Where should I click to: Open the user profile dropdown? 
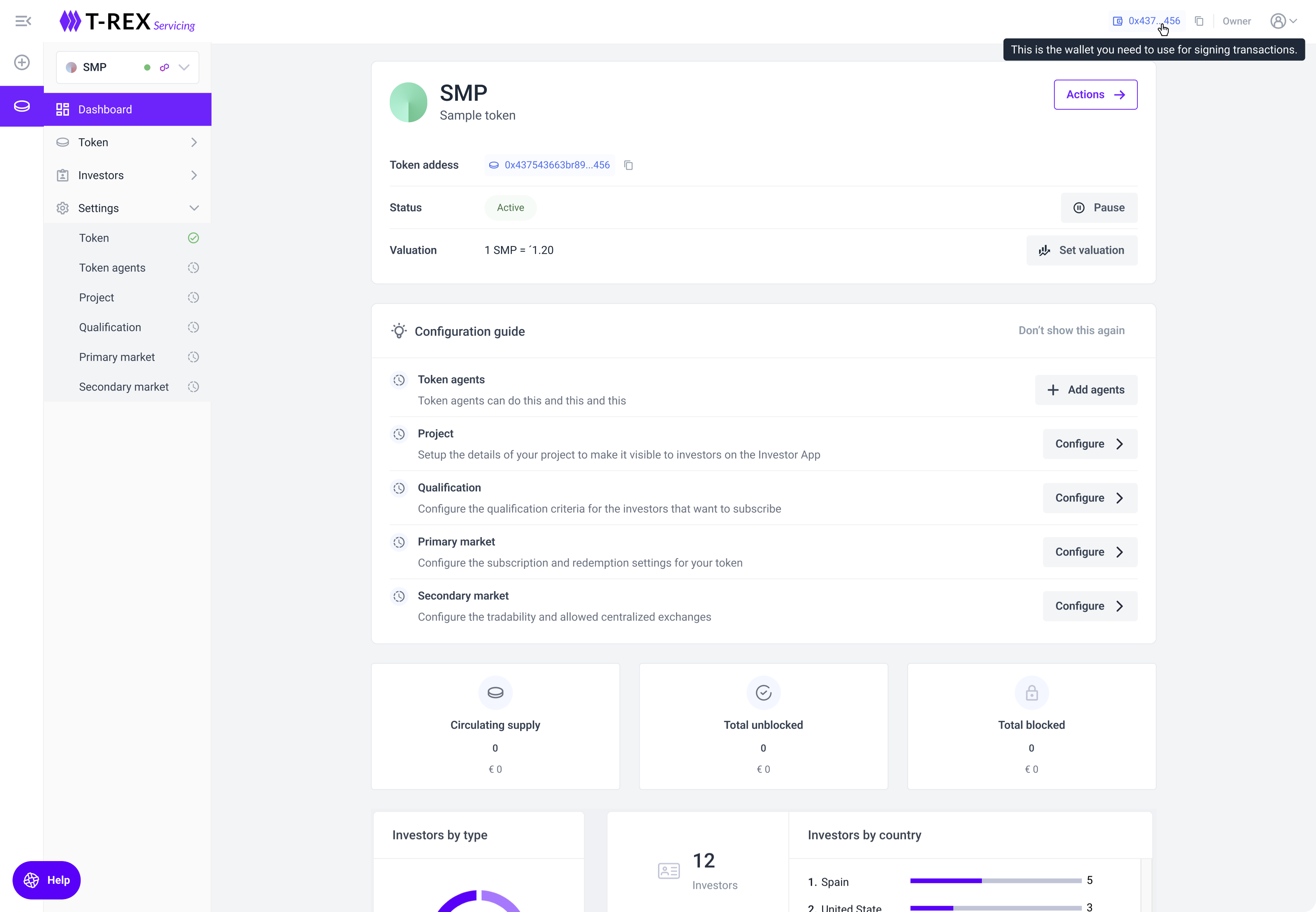(1283, 21)
